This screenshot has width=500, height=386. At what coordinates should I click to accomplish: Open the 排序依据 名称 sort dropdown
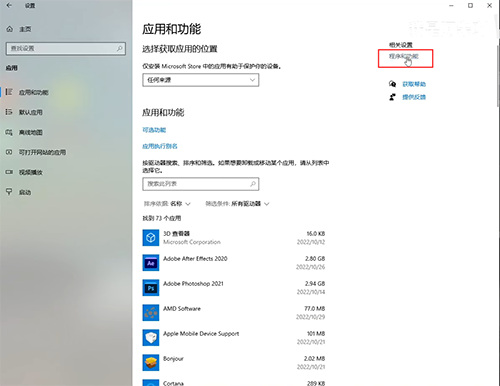coord(167,204)
